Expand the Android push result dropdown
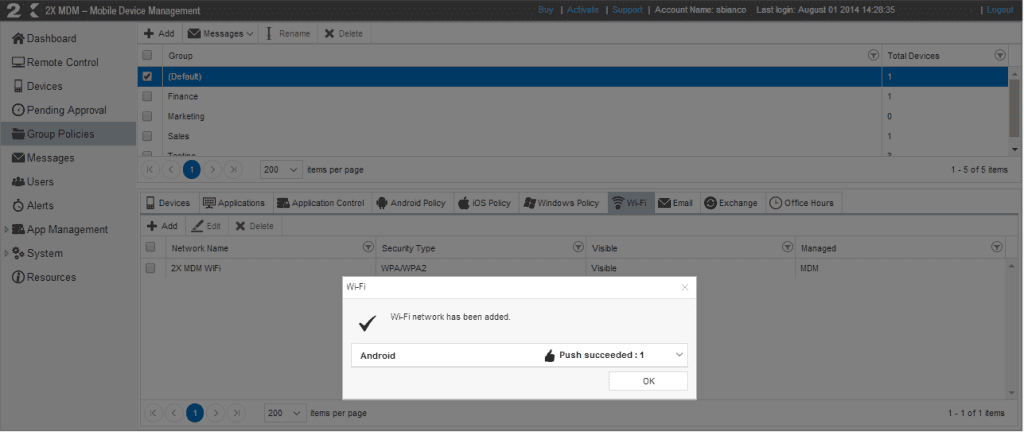1024x432 pixels. [x=679, y=355]
